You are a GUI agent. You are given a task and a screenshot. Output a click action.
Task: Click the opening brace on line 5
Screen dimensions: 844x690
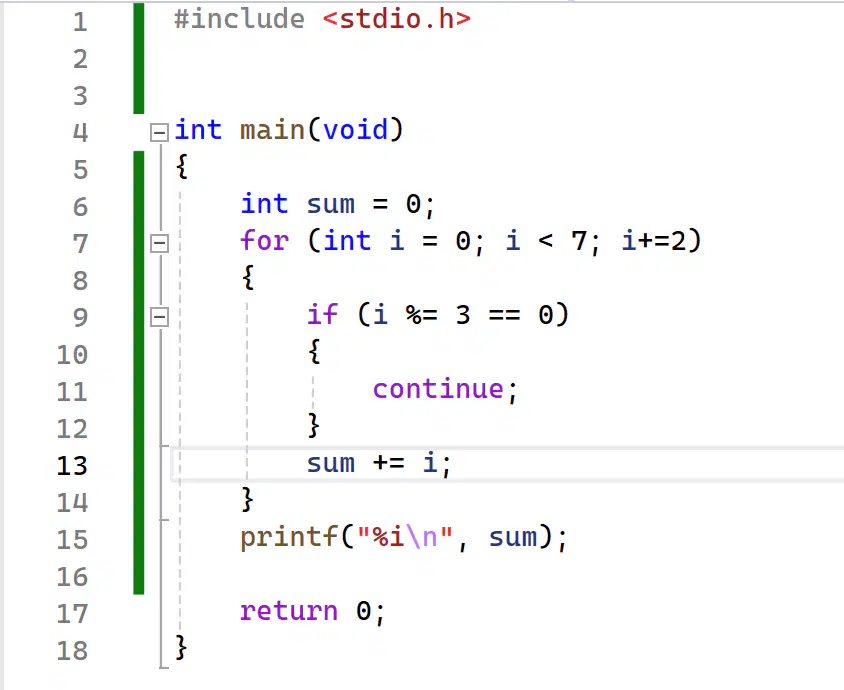pos(182,166)
